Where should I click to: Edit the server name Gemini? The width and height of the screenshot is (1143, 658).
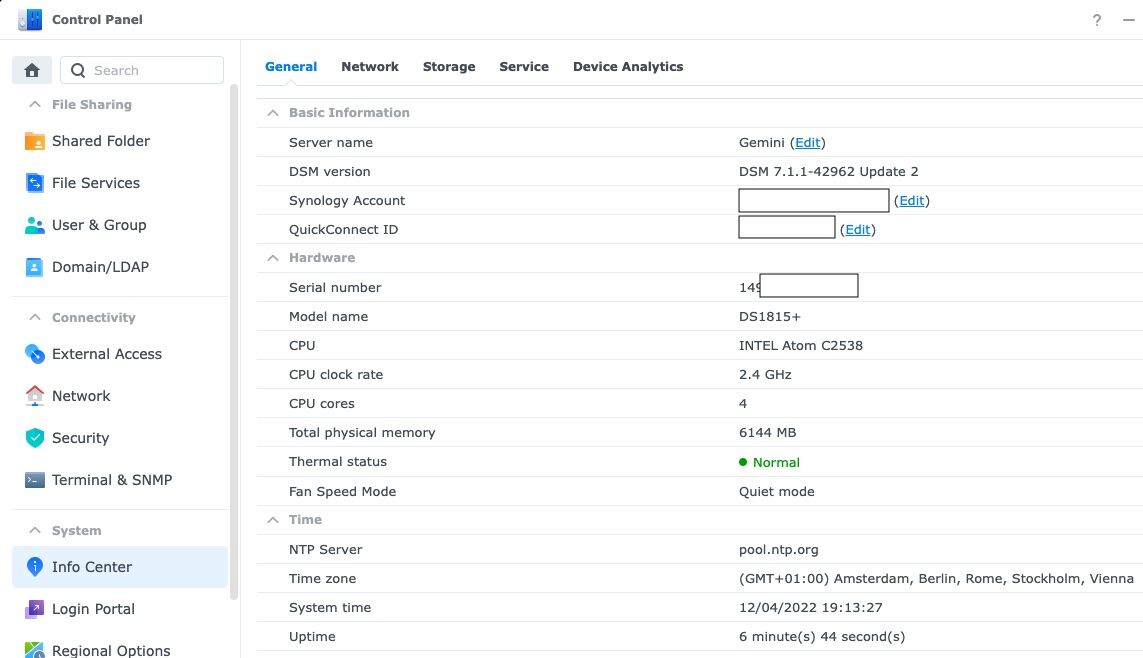tap(807, 143)
